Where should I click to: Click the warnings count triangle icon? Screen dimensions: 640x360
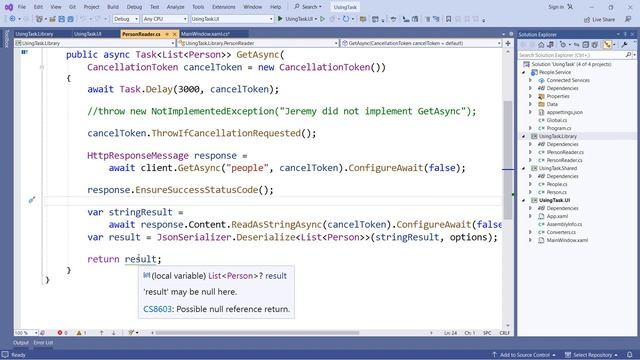79,333
